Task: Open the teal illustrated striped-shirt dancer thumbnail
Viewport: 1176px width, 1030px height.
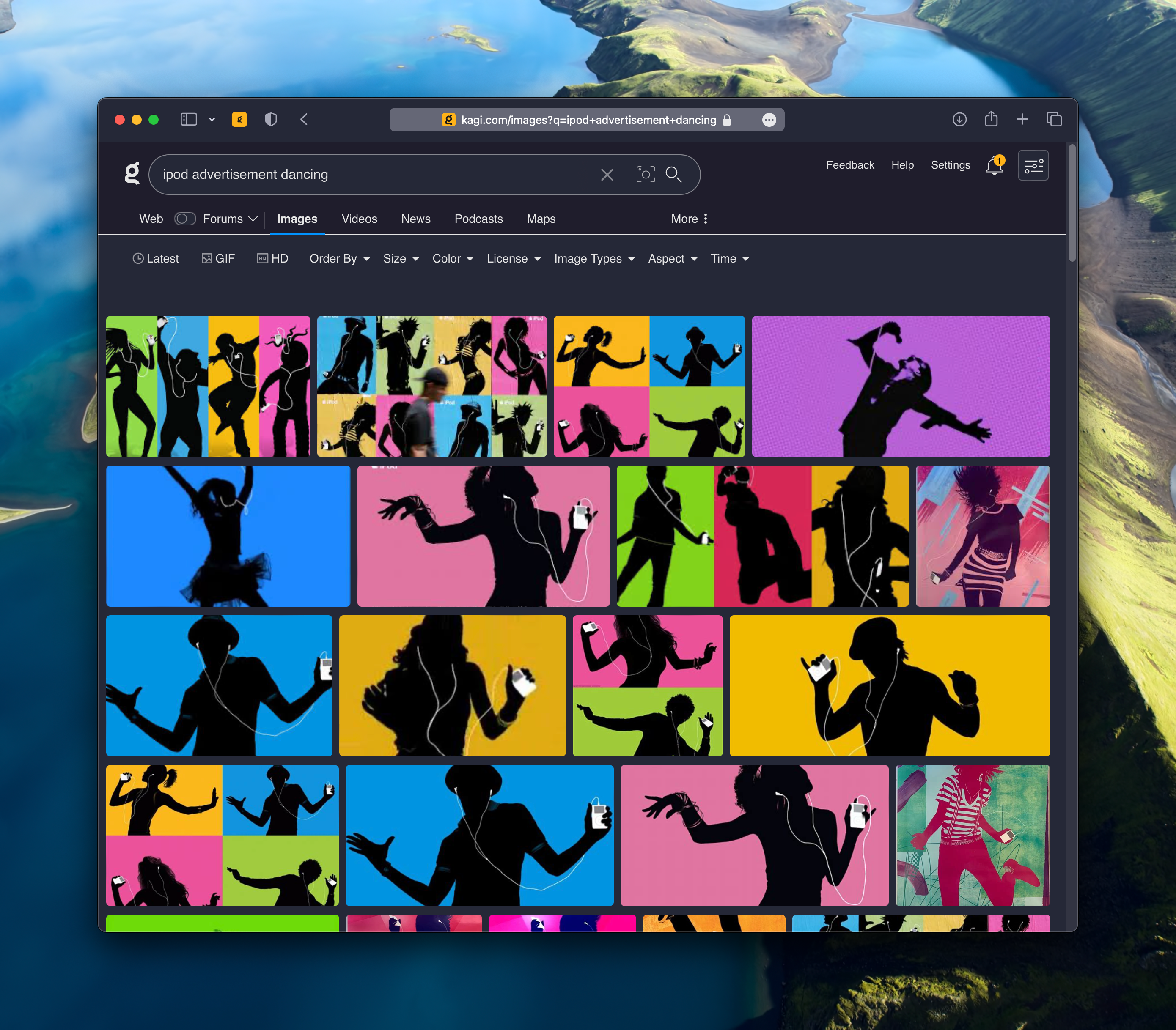Action: point(973,835)
